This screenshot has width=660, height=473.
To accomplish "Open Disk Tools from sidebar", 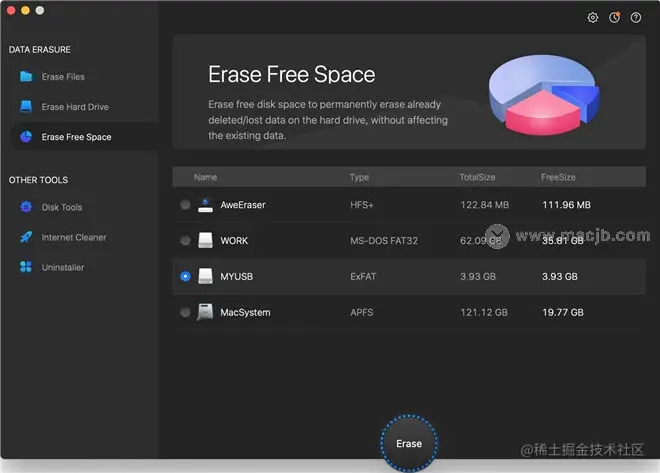I will click(84, 207).
